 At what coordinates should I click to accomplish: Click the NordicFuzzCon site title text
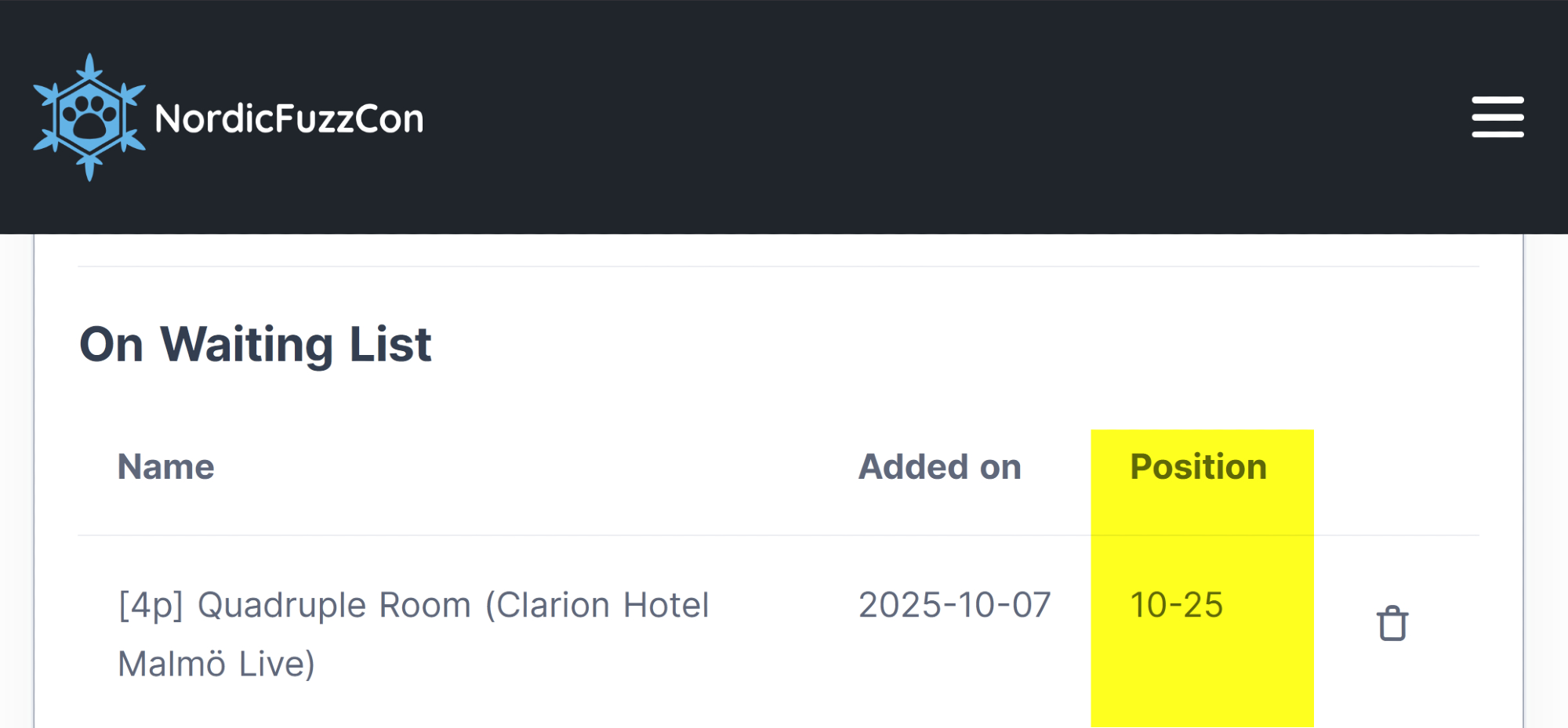(289, 119)
